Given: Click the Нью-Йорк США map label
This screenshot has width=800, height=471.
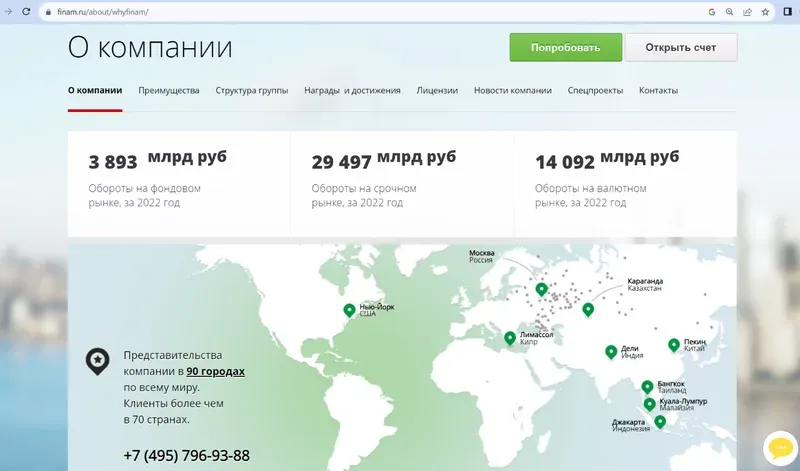Looking at the screenshot, I should point(377,310).
